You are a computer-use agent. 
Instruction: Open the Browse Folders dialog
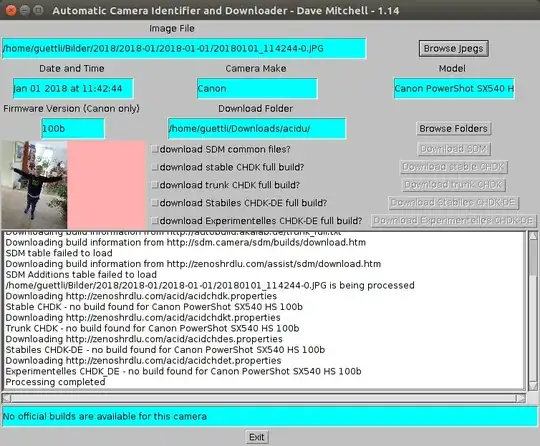click(x=453, y=128)
